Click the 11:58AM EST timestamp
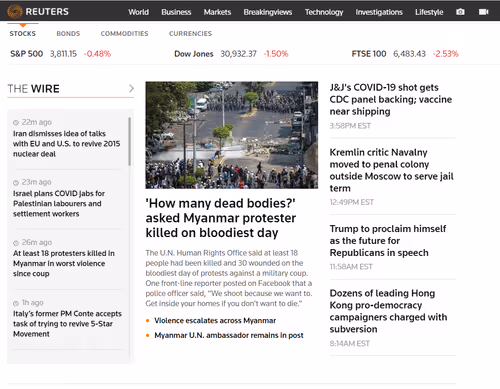Image resolution: width=500 pixels, height=389 pixels. (351, 267)
